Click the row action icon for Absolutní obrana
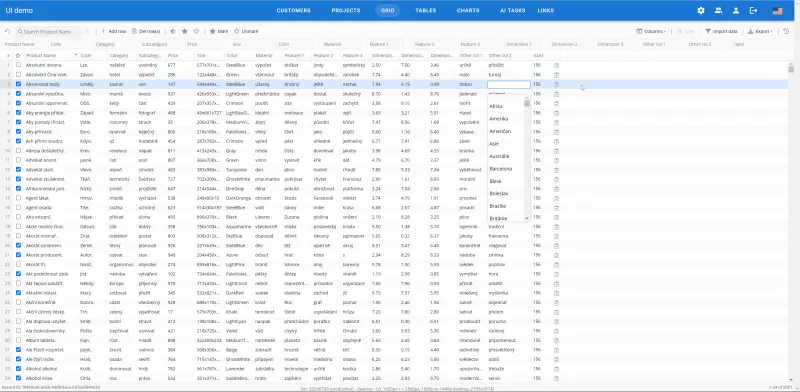Screen dimensions: 800x392 556,65
